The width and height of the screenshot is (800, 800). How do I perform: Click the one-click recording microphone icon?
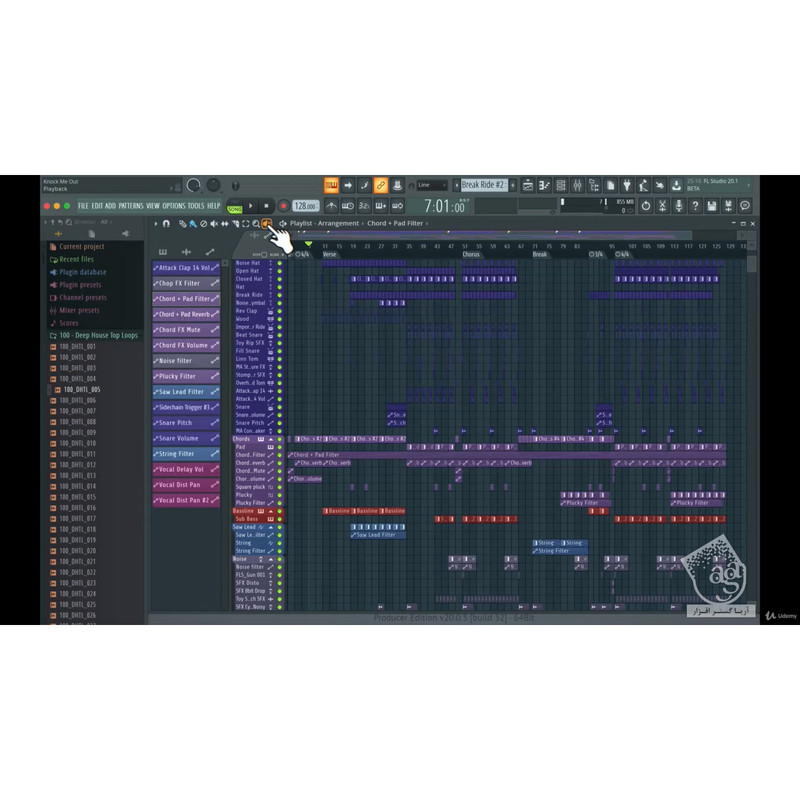[x=679, y=206]
